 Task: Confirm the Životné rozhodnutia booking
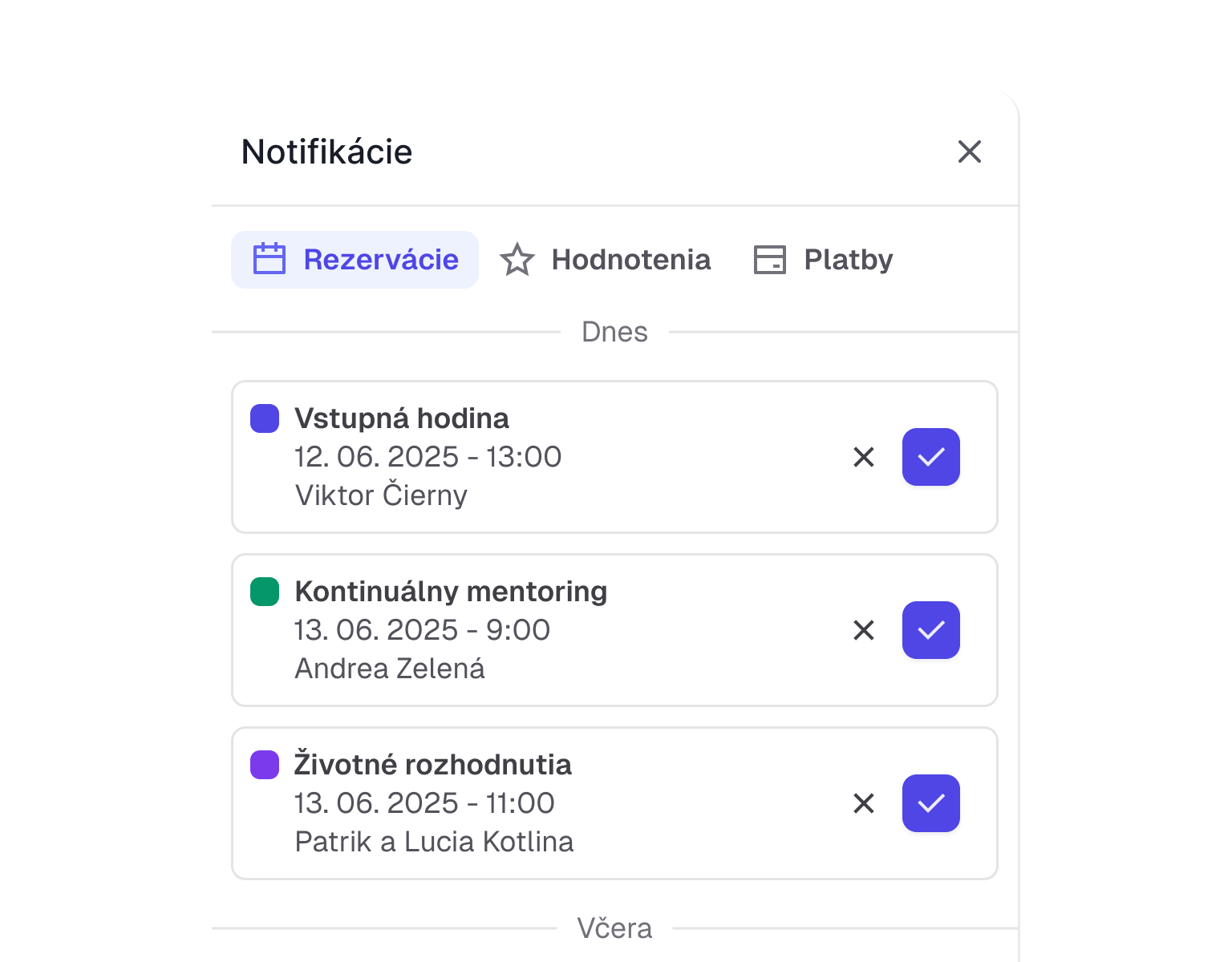click(x=930, y=803)
